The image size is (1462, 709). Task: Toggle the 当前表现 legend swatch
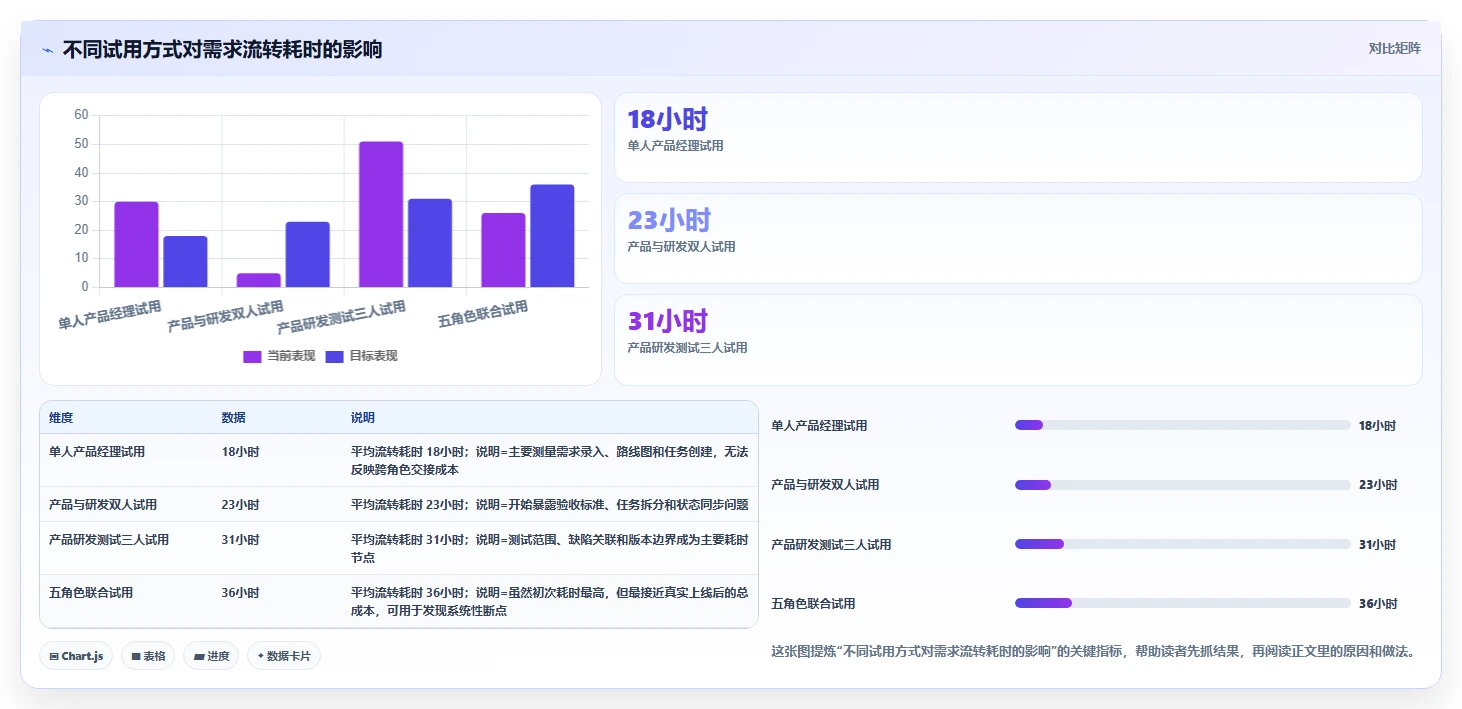(252, 356)
